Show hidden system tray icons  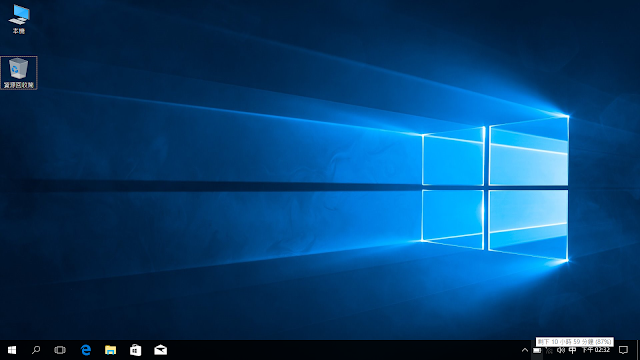524,350
